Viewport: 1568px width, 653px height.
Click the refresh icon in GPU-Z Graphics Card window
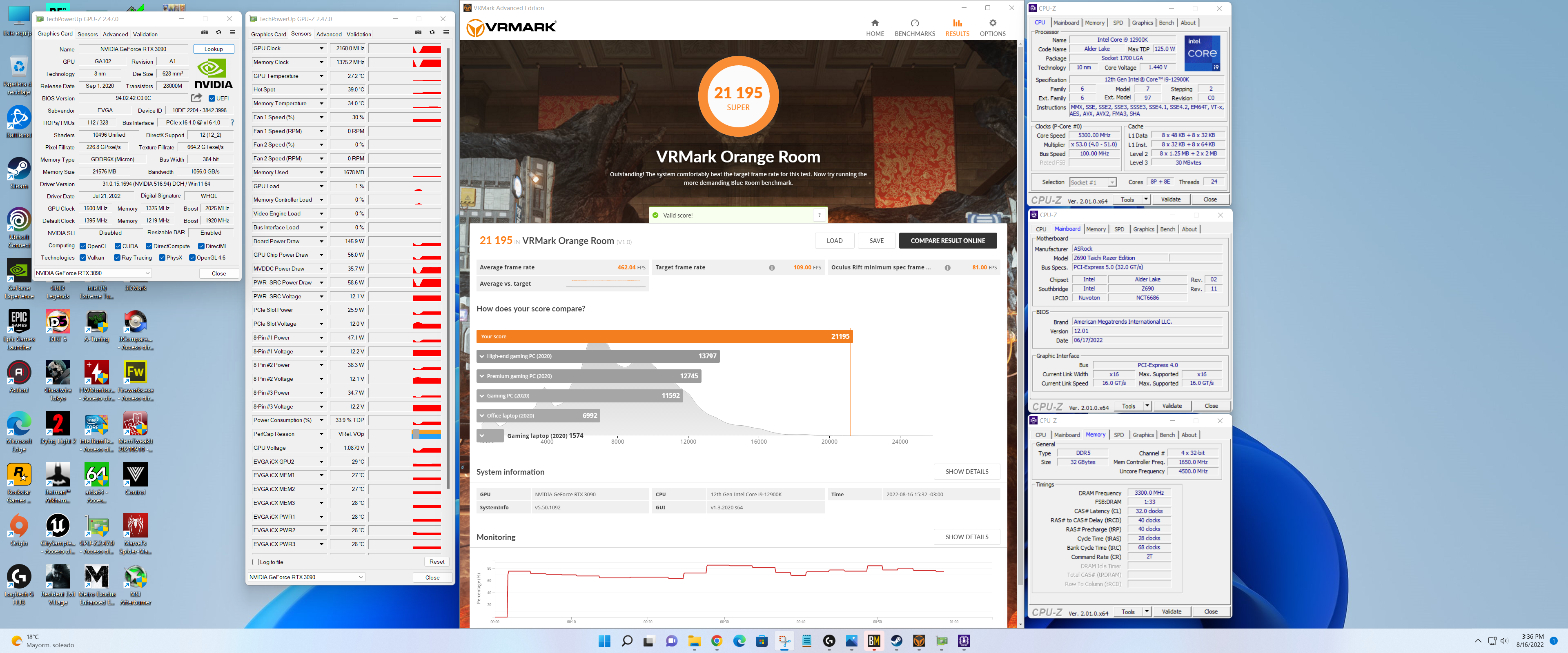coord(218,33)
